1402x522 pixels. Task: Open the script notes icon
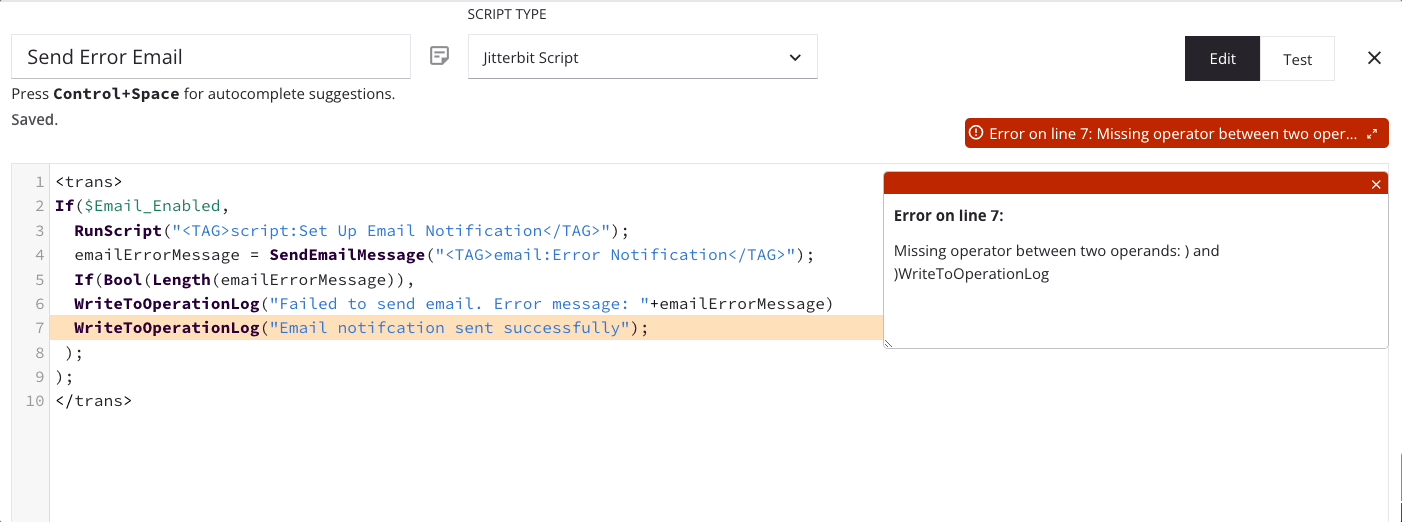click(439, 57)
